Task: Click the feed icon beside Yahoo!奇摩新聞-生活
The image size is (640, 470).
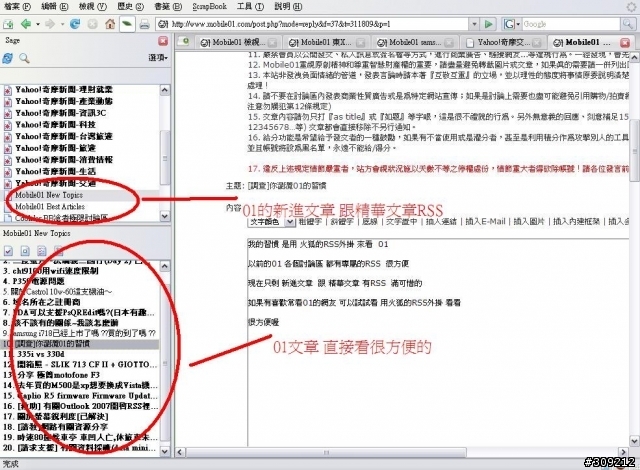Action: pyautogui.click(x=8, y=172)
